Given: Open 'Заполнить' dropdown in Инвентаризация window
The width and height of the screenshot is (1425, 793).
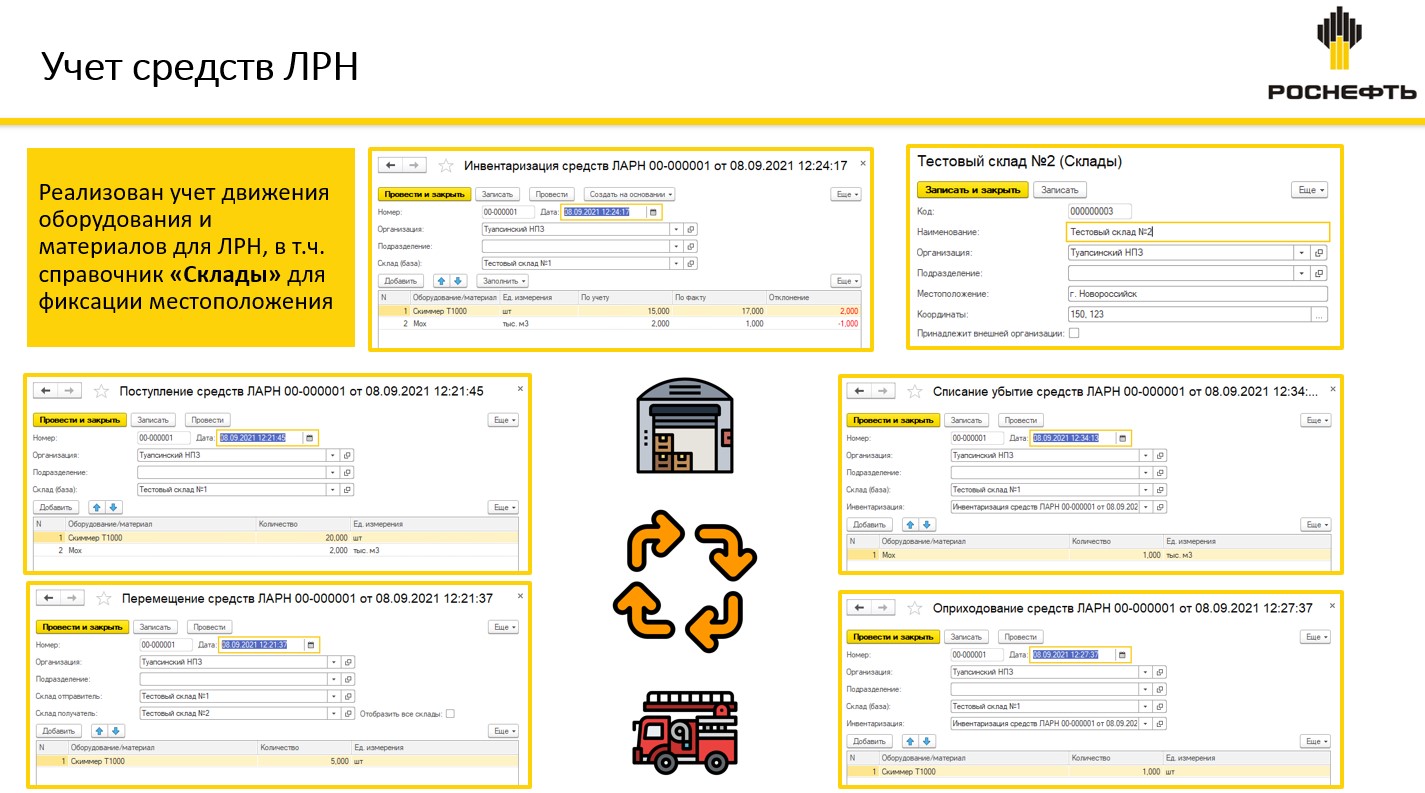Looking at the screenshot, I should coord(502,281).
